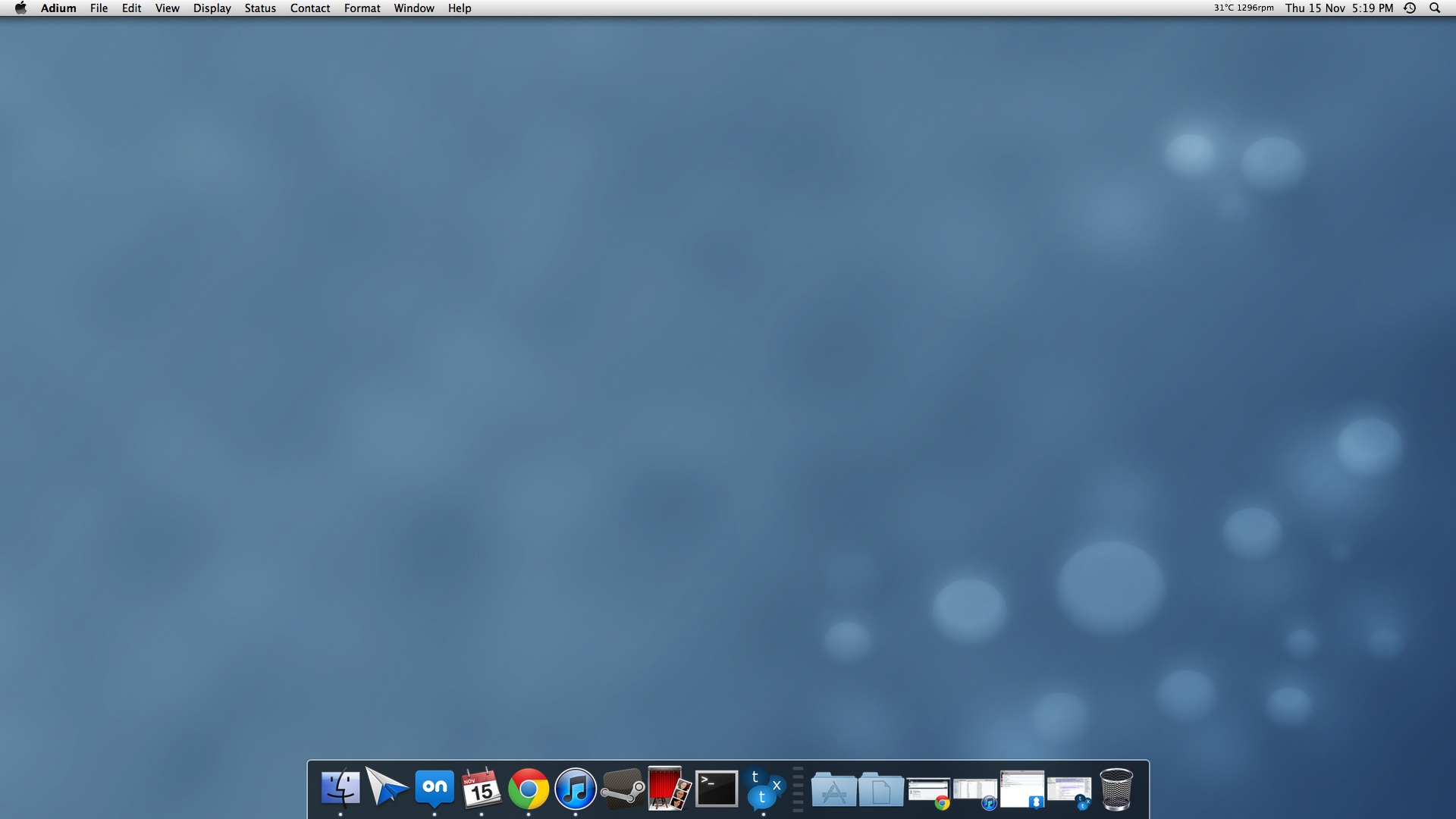This screenshot has width=1456, height=819.
Task: Open the Adium application menu
Action: 58,8
